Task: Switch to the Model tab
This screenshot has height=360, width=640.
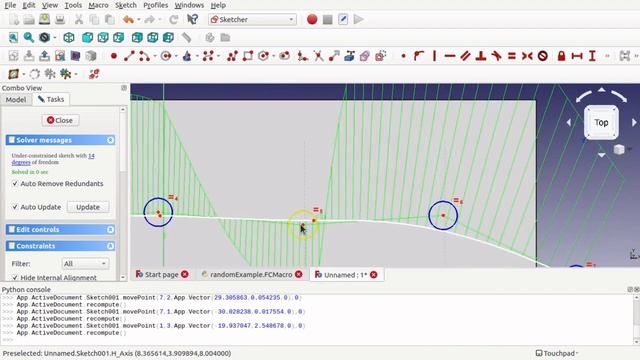Action: 16,100
